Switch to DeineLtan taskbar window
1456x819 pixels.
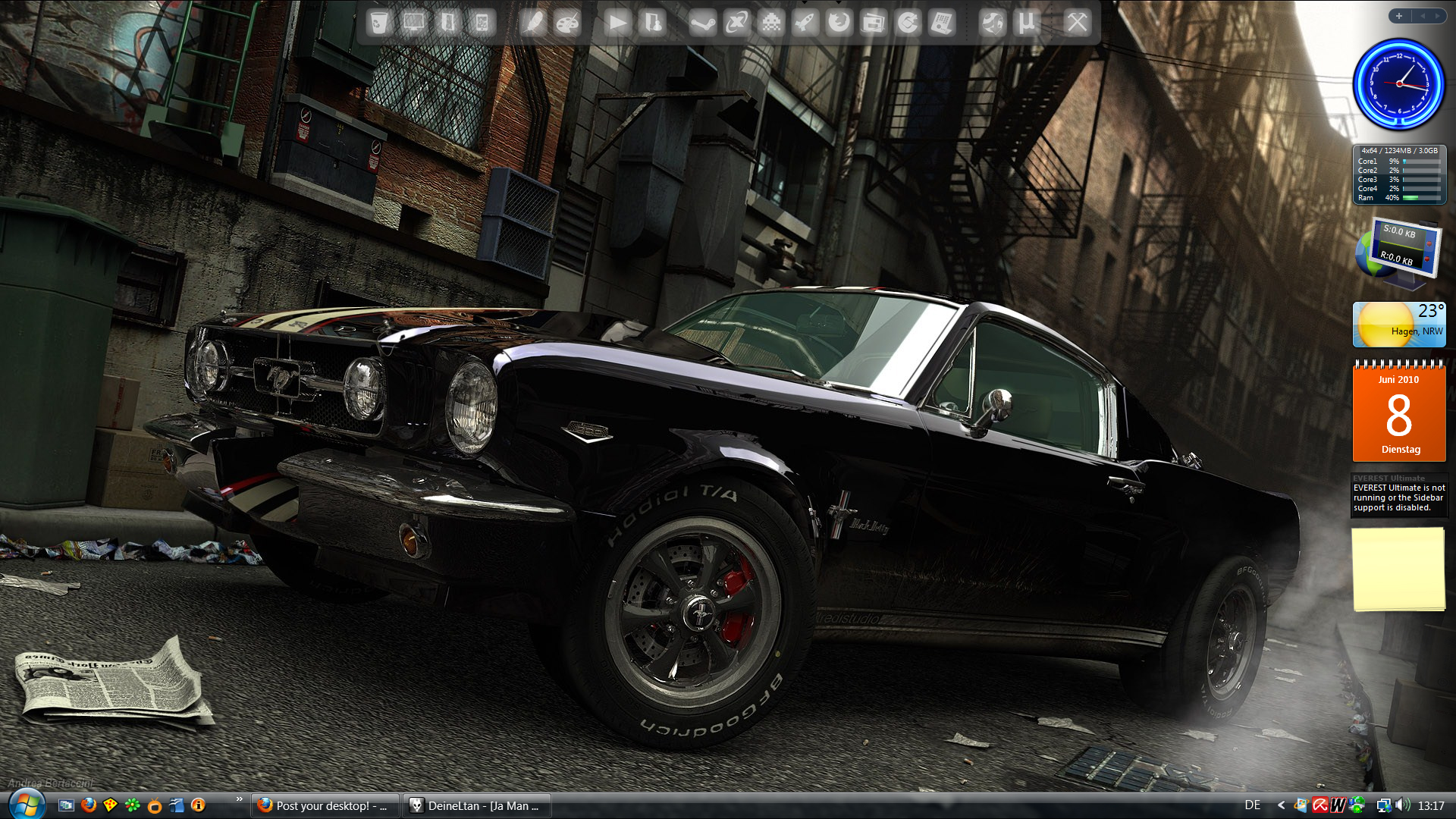476,805
